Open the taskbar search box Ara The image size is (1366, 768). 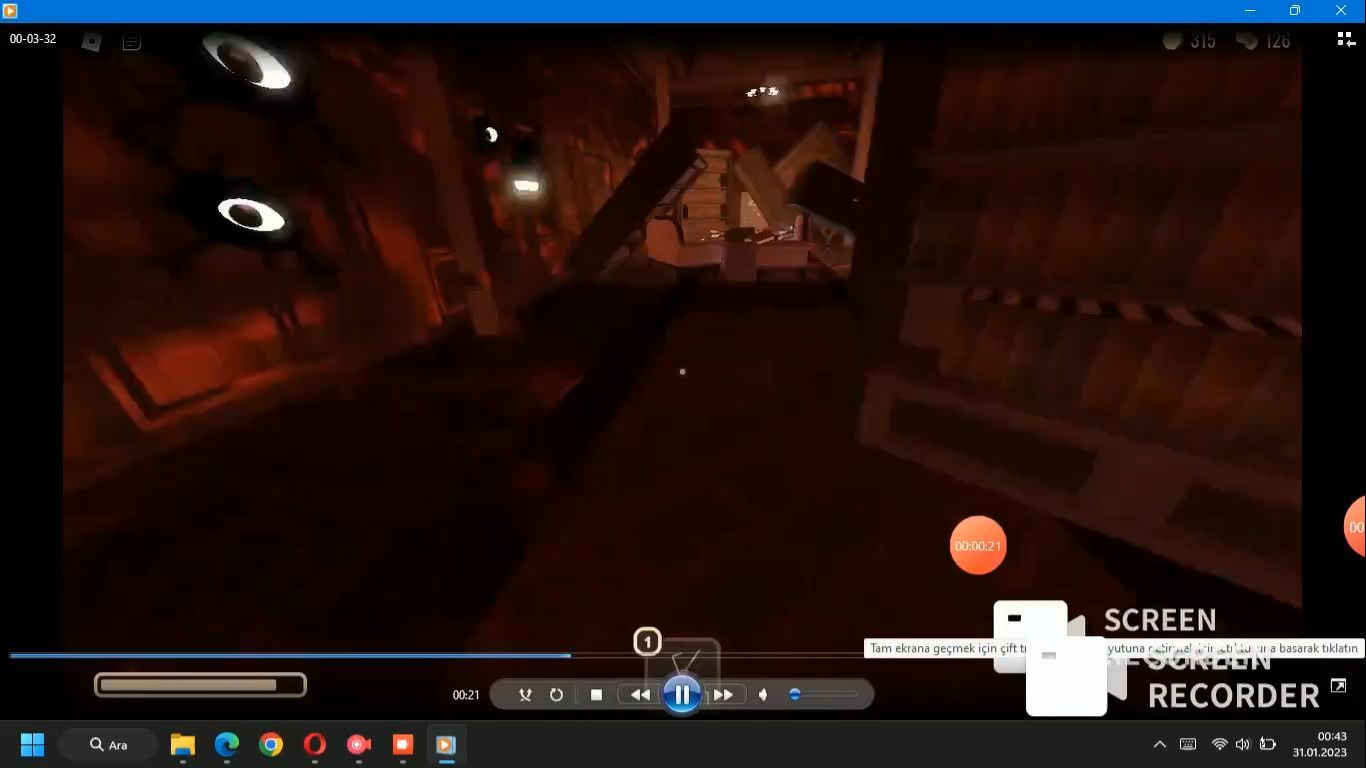pyautogui.click(x=108, y=745)
